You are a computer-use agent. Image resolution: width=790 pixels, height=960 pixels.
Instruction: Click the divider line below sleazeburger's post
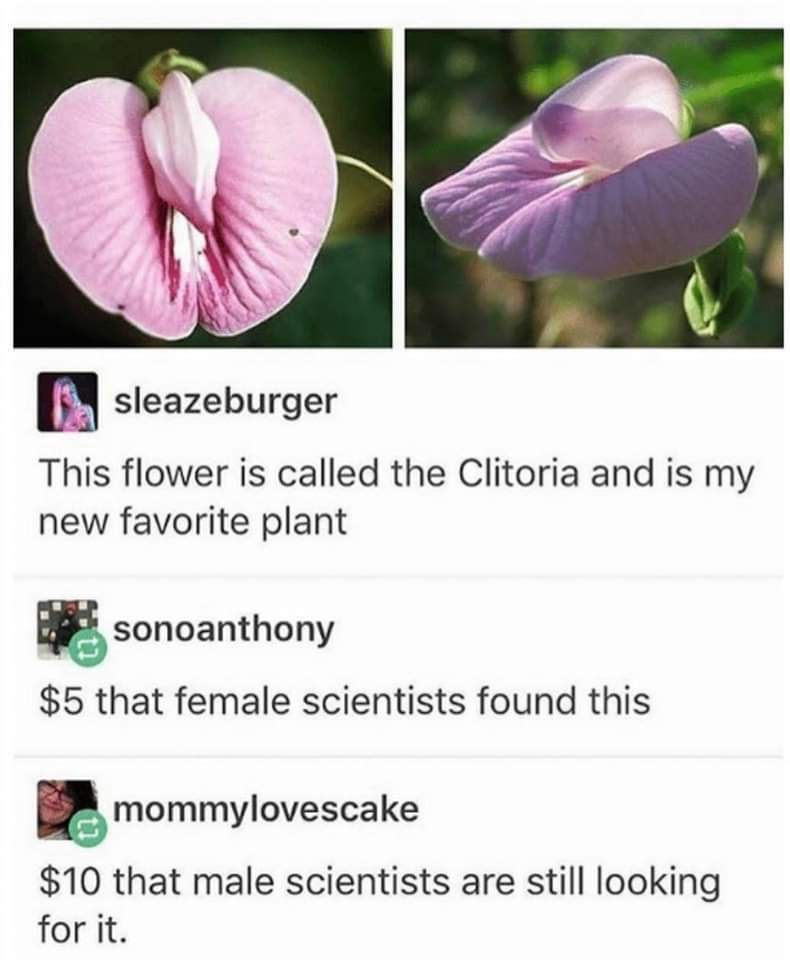[x=398, y=576]
